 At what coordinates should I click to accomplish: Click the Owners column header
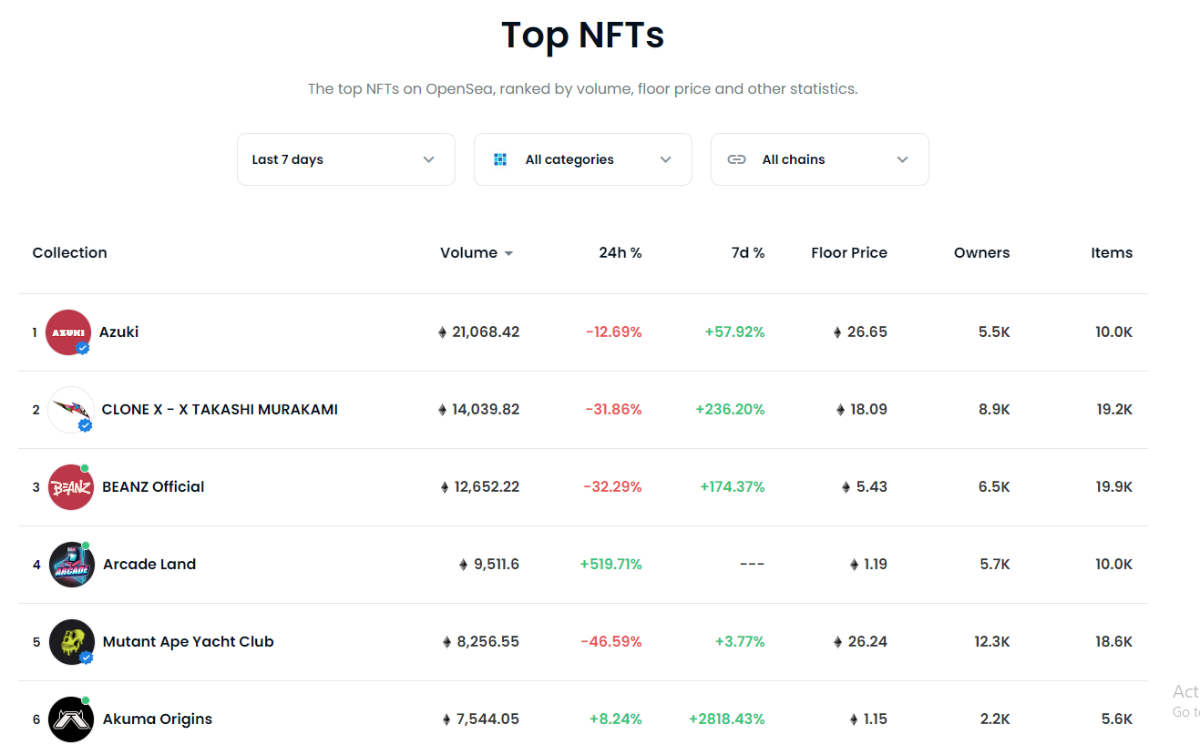[981, 253]
